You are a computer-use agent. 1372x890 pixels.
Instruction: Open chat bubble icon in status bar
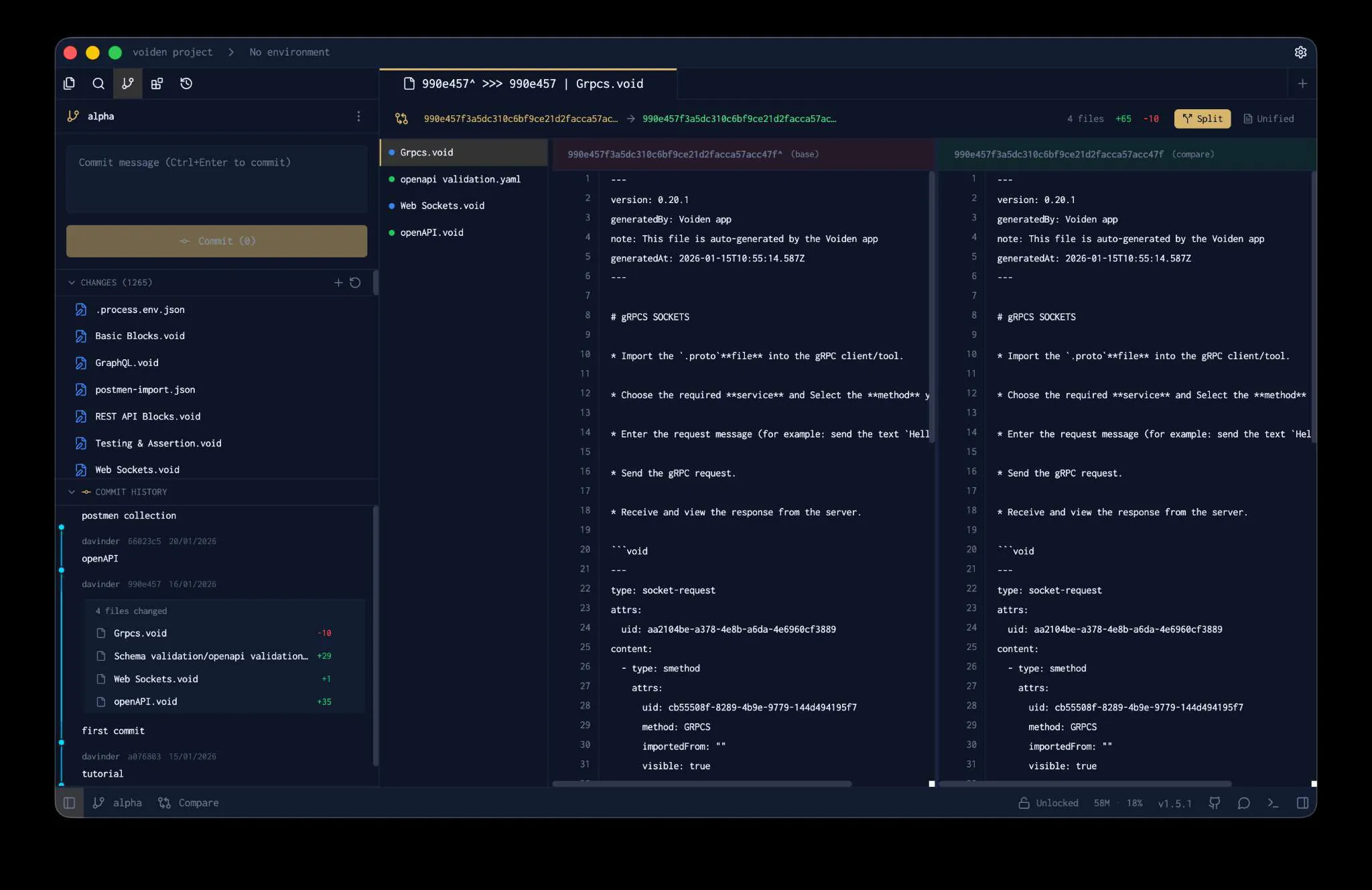coord(1243,803)
